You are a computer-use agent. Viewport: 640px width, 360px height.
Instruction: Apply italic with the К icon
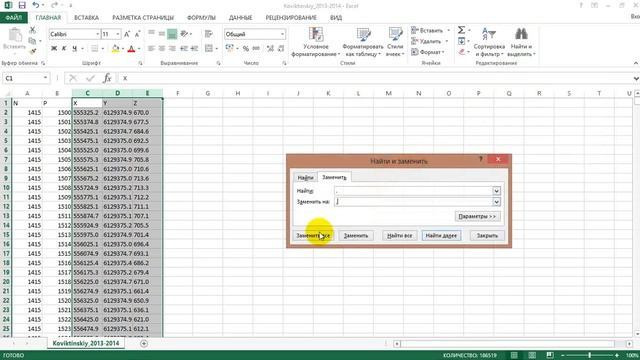click(x=64, y=48)
